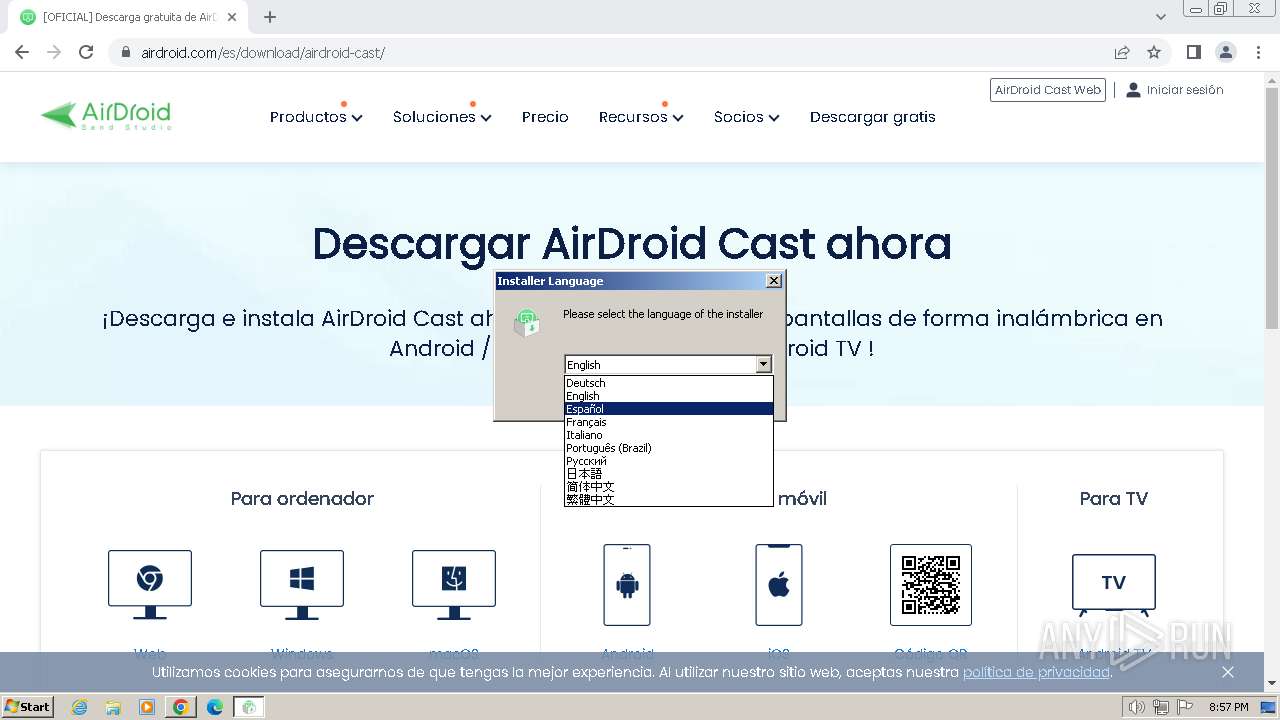The height and width of the screenshot is (720, 1280).
Task: Click the AirDroid installer taskbar icon
Action: point(249,707)
